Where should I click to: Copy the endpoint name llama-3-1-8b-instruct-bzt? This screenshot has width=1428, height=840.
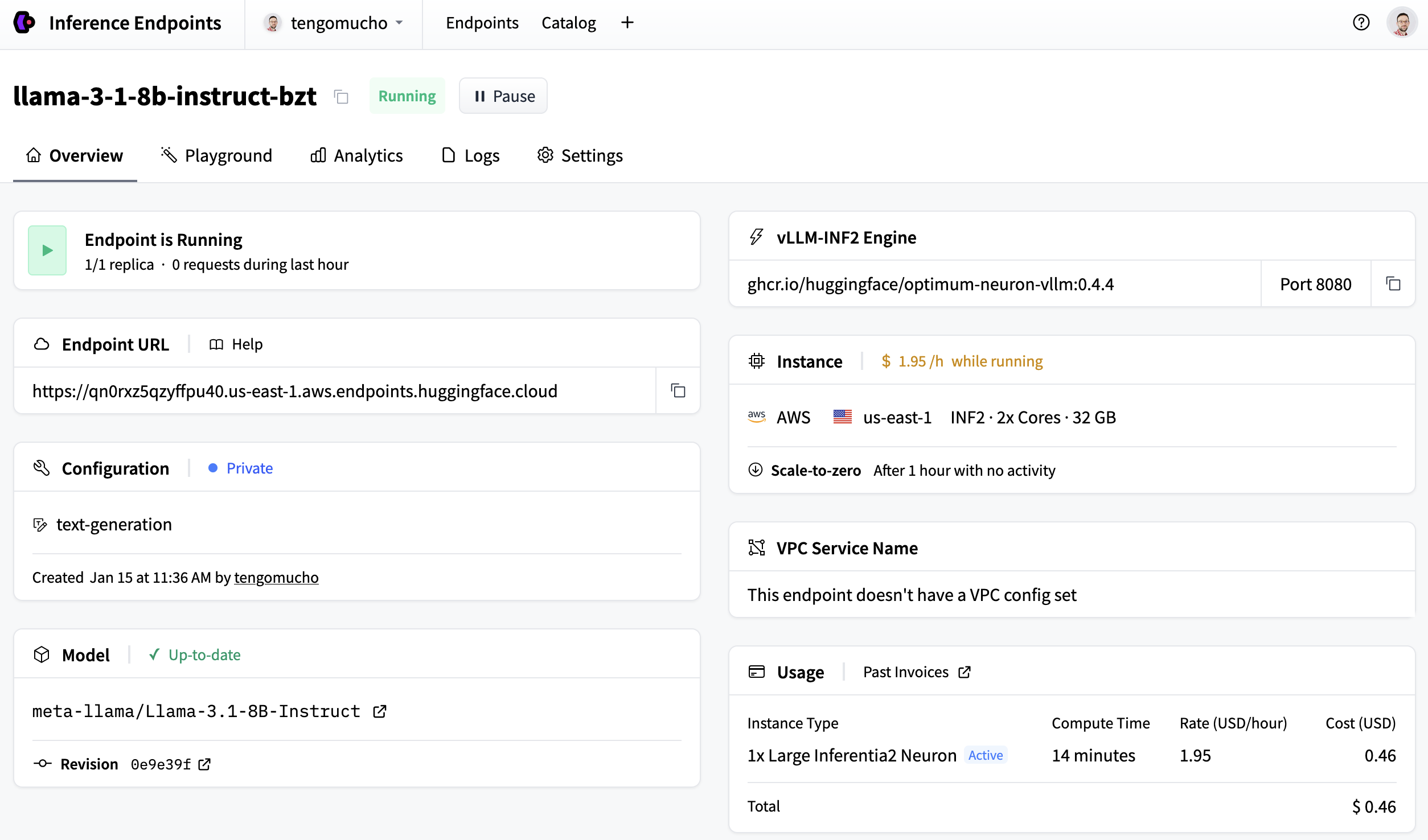click(341, 97)
